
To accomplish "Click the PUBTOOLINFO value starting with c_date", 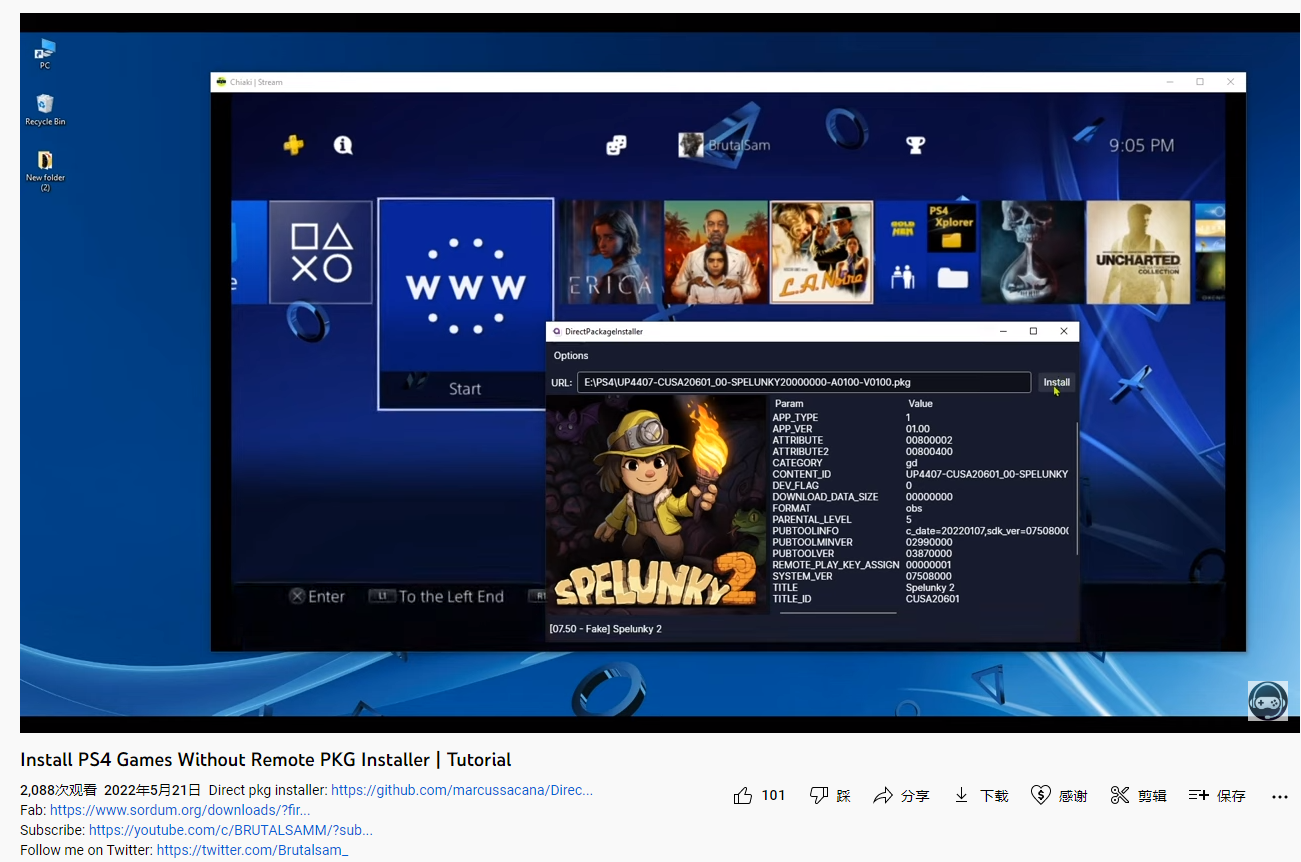I will (988, 531).
